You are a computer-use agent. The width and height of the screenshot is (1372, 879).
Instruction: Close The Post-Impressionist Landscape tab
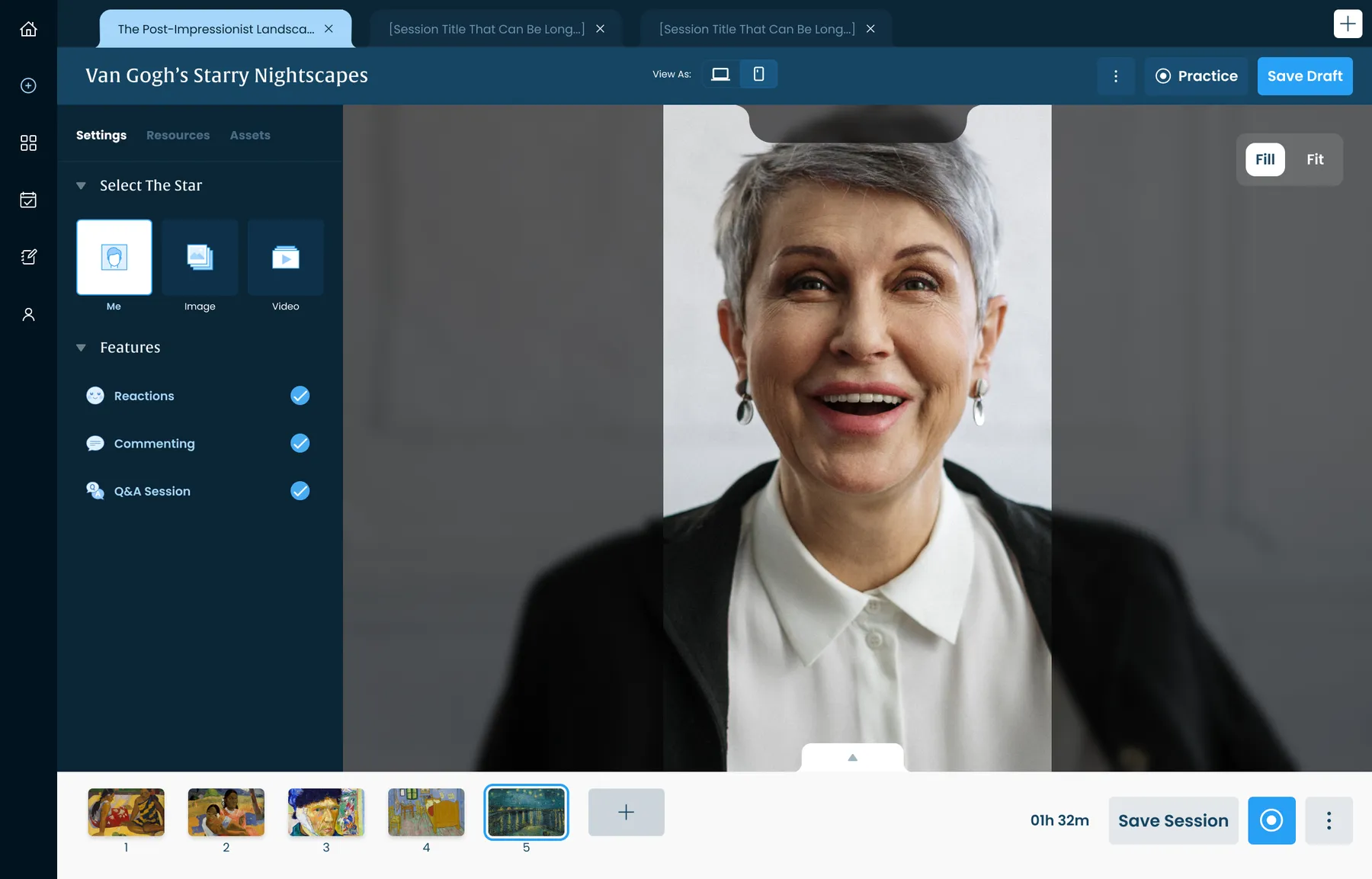[x=329, y=29]
